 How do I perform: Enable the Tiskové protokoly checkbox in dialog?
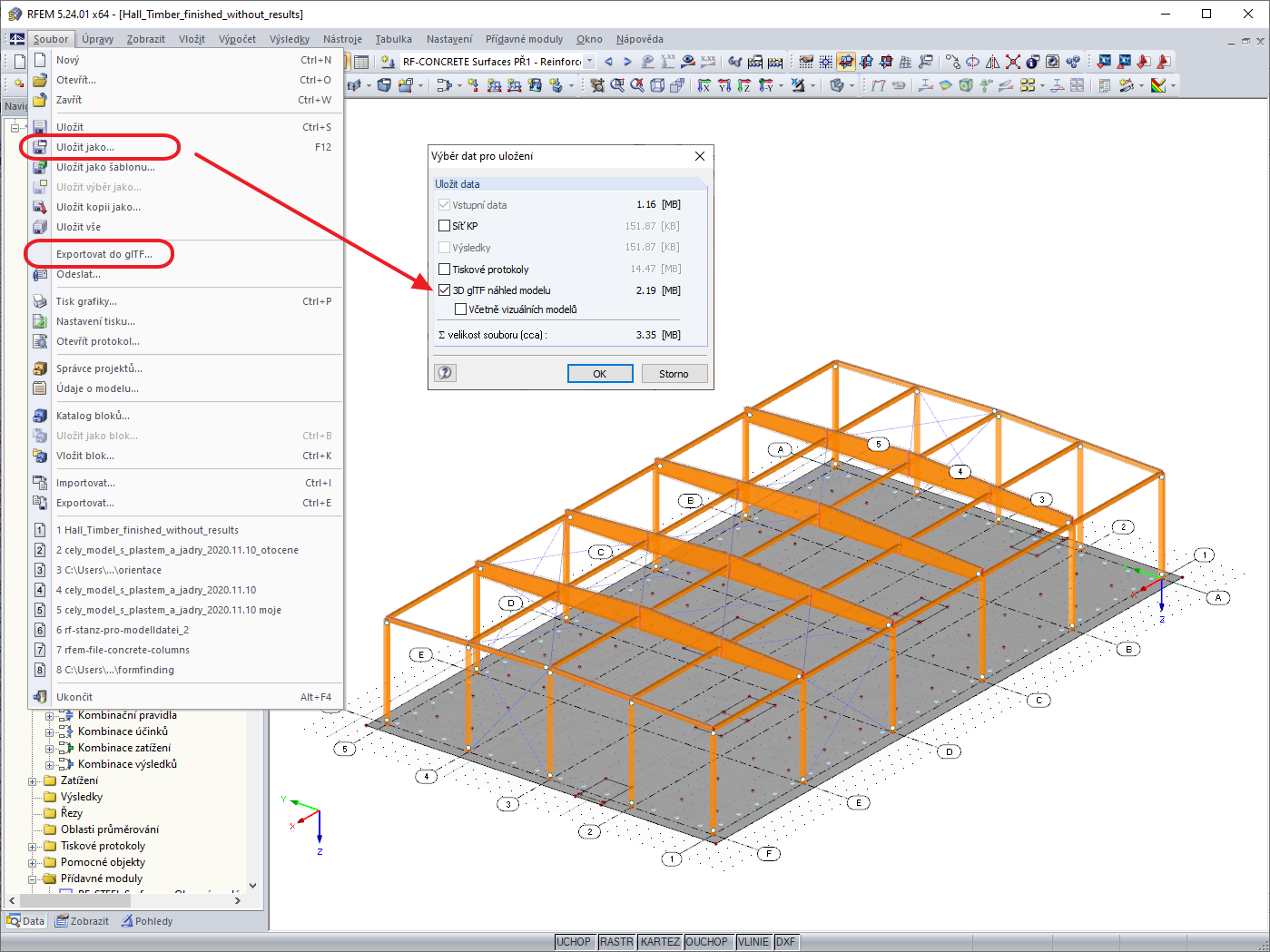coord(444,269)
